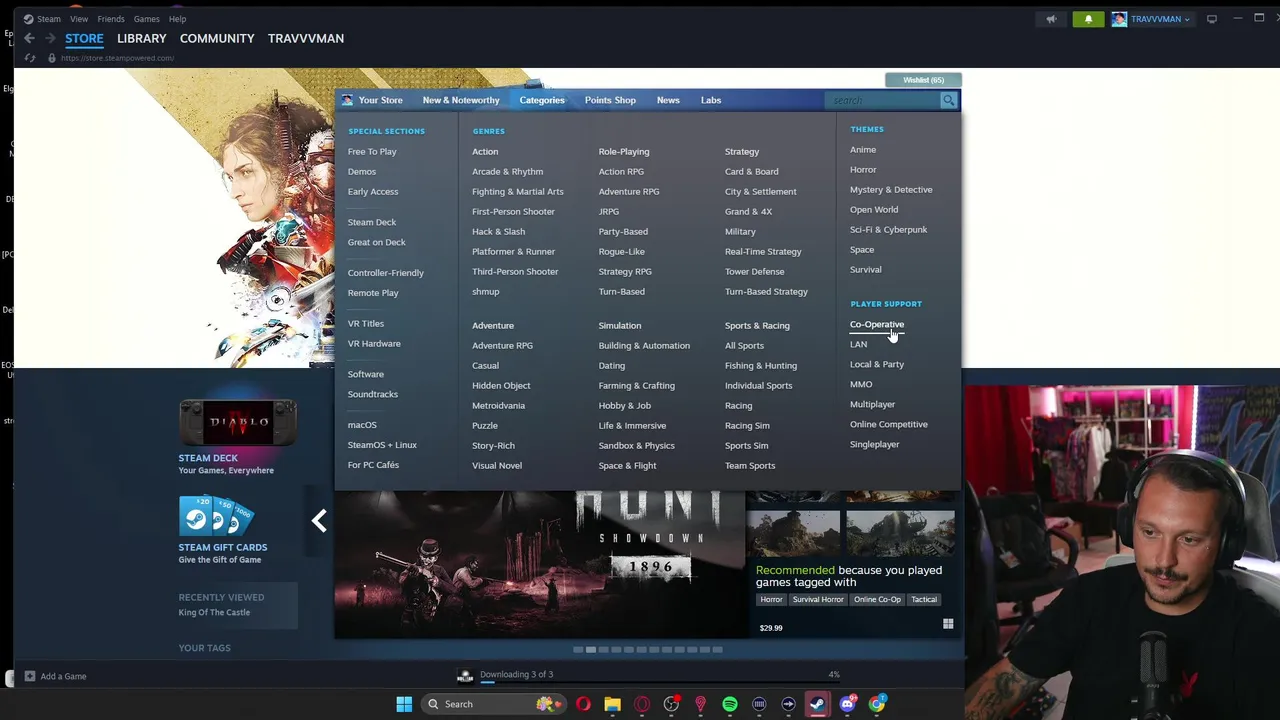The width and height of the screenshot is (1280, 720).
Task: Open Windows Start menu
Action: pyautogui.click(x=404, y=704)
